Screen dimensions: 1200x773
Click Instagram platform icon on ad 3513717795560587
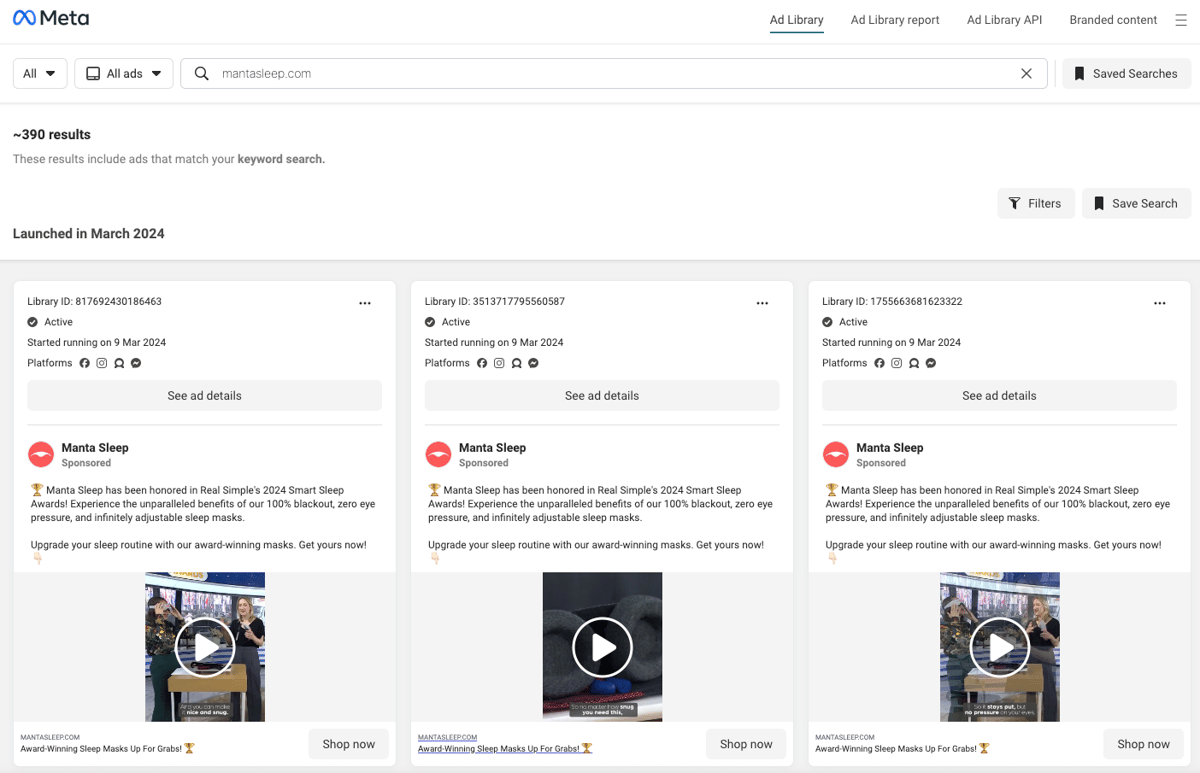pyautogui.click(x=499, y=363)
